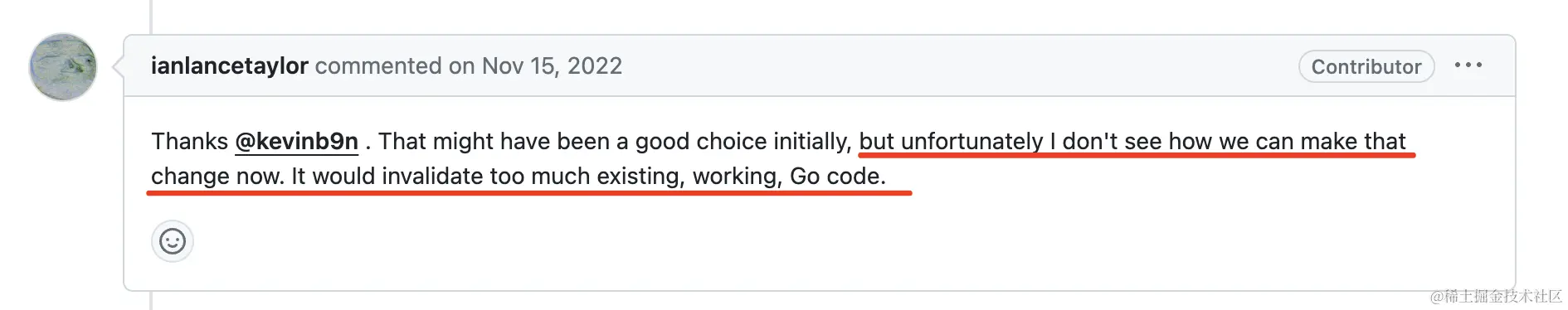1568x310 pixels.
Task: Click the timeline line above the comment
Action: [x=151, y=16]
